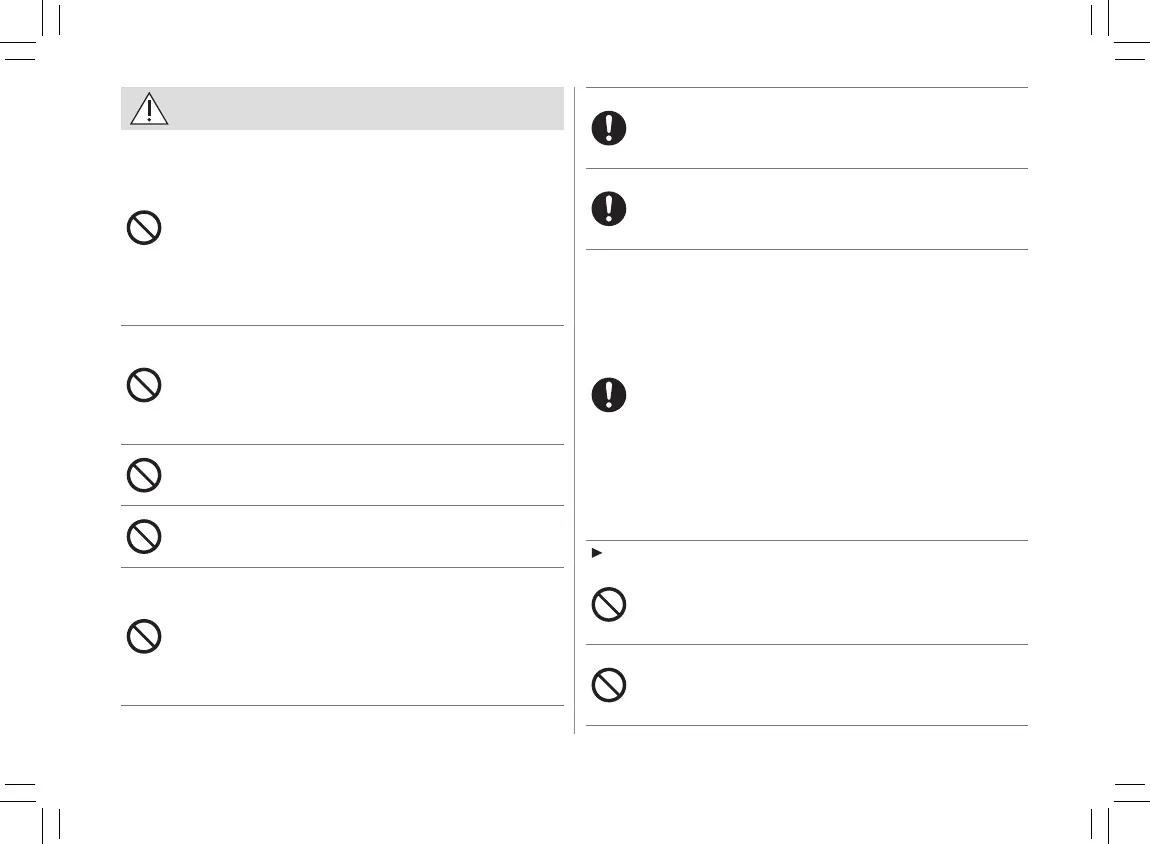This screenshot has height=844, width=1150.
Task: Click the top horizontal rule of right column
Action: 806,88
